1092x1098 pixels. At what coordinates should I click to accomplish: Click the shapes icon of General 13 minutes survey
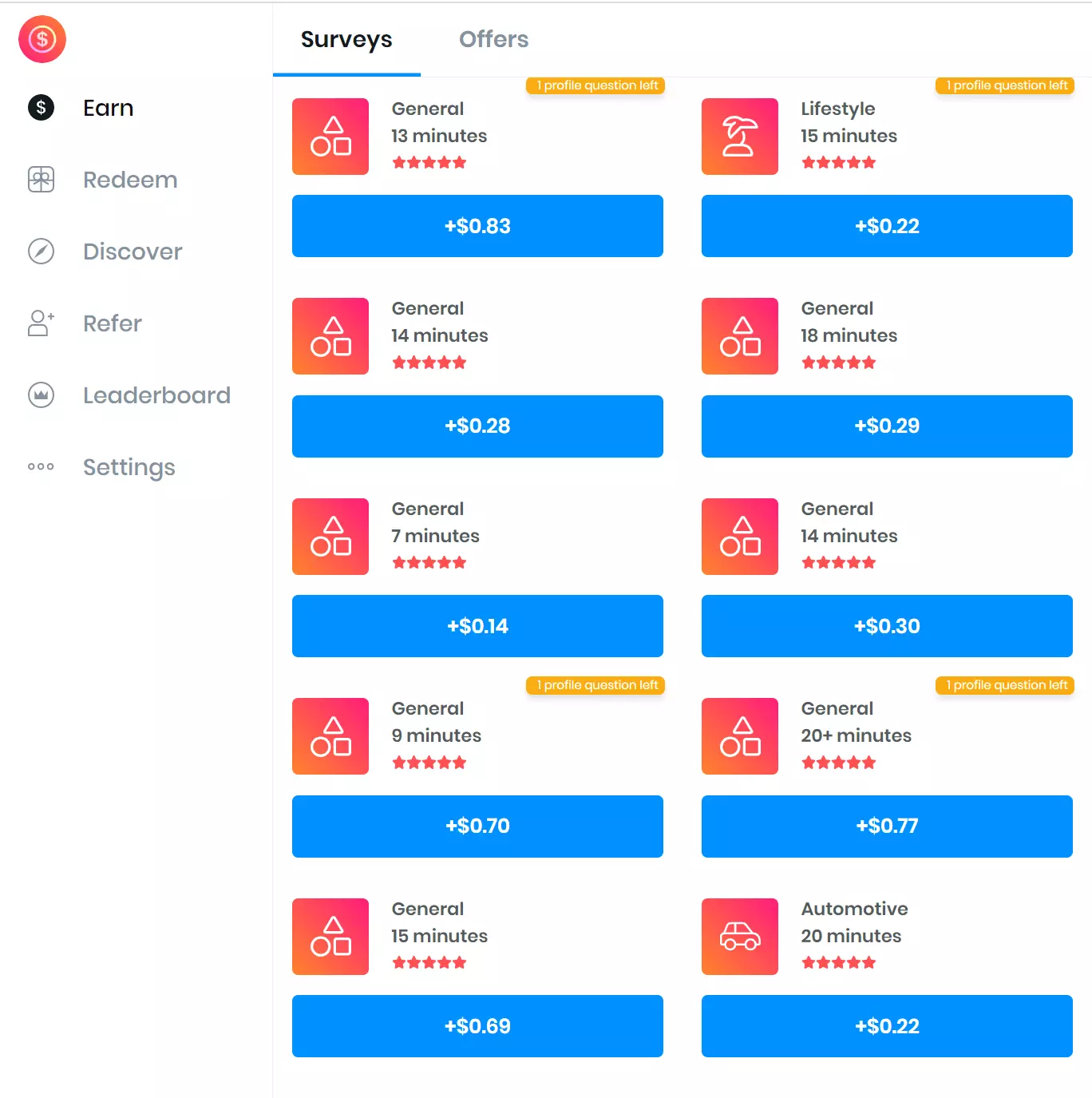tap(330, 137)
